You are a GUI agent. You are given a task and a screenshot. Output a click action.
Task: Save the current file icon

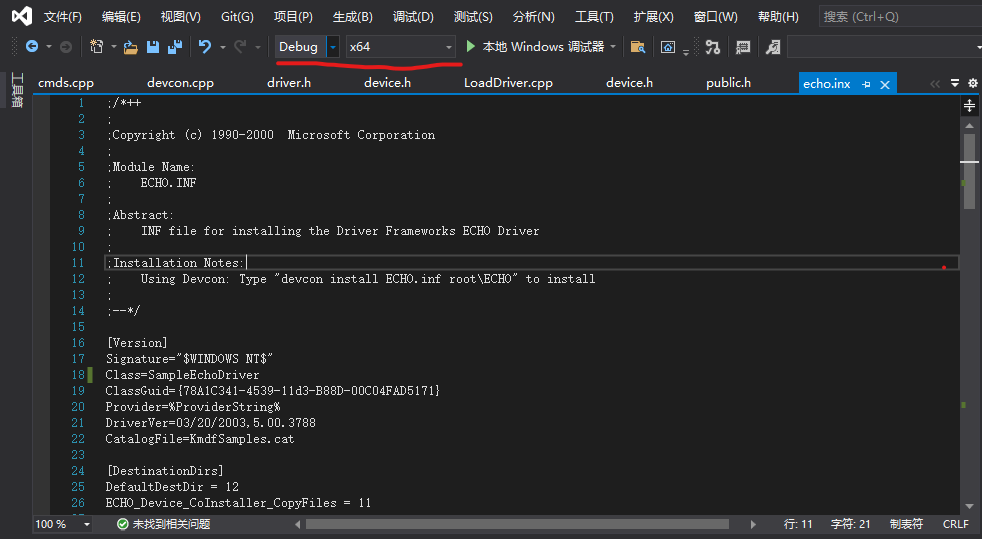[x=153, y=47]
